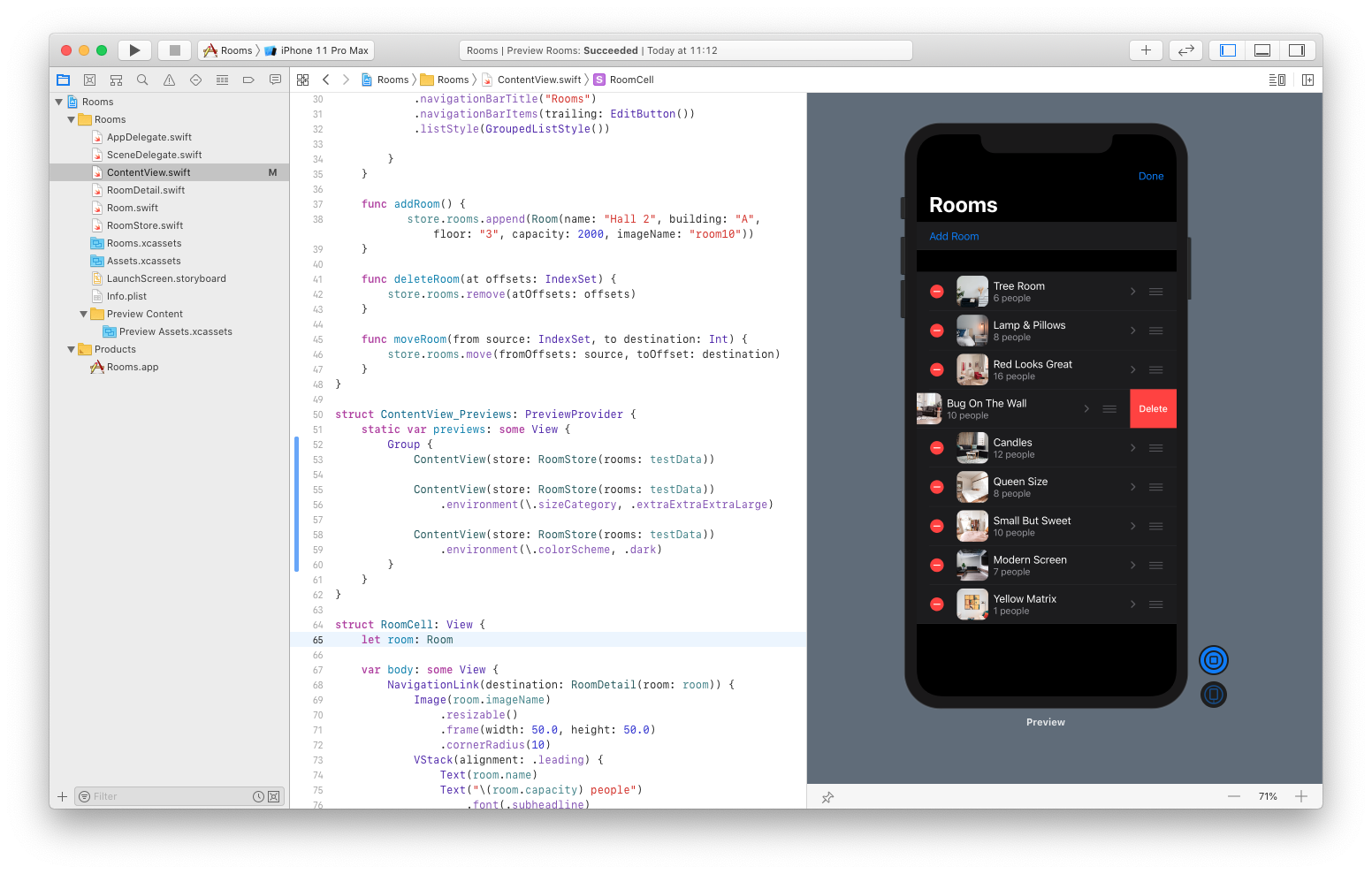Pin the preview using the pin icon

click(x=827, y=796)
